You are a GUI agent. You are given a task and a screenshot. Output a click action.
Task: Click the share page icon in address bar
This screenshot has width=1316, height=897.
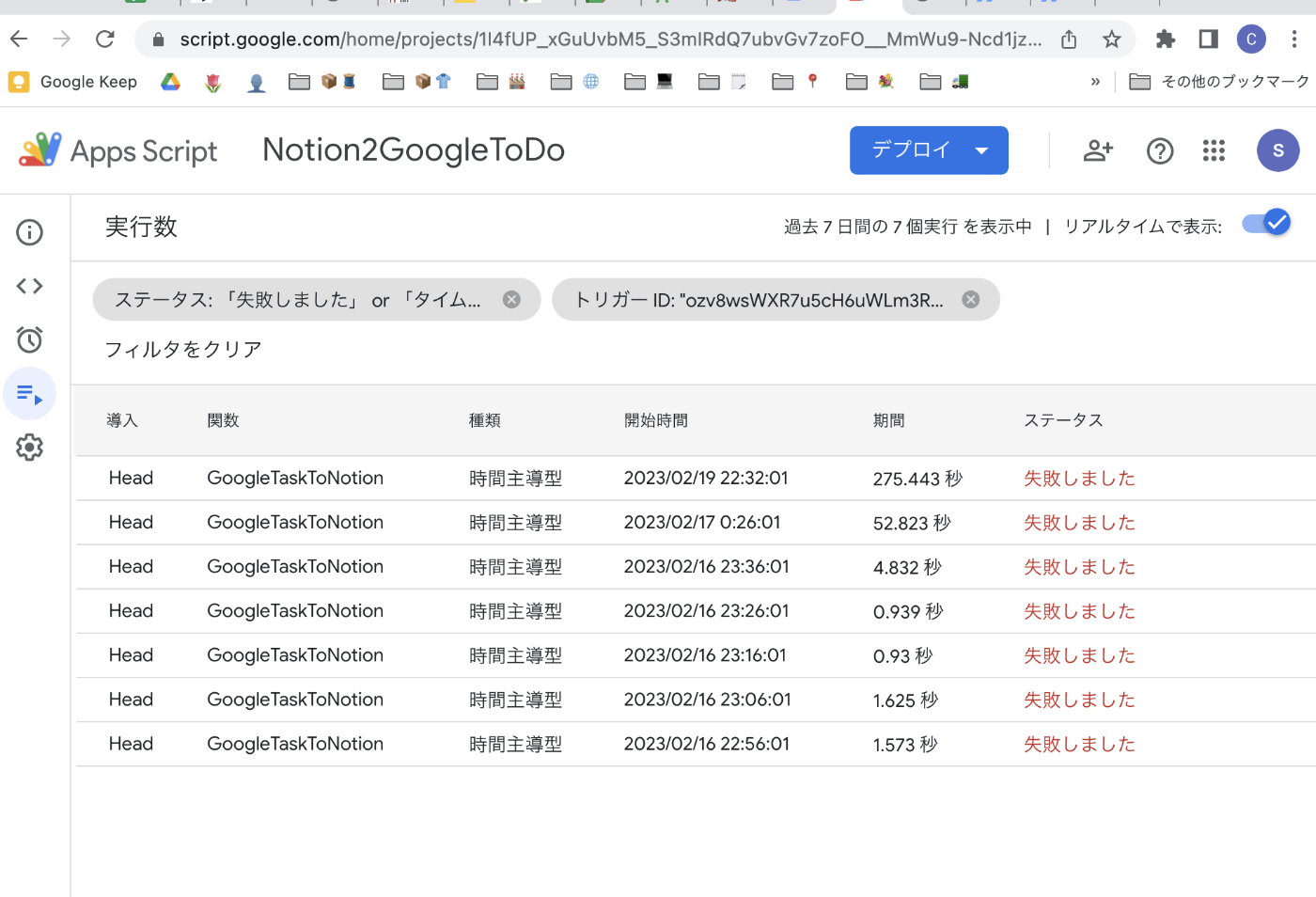[1069, 39]
